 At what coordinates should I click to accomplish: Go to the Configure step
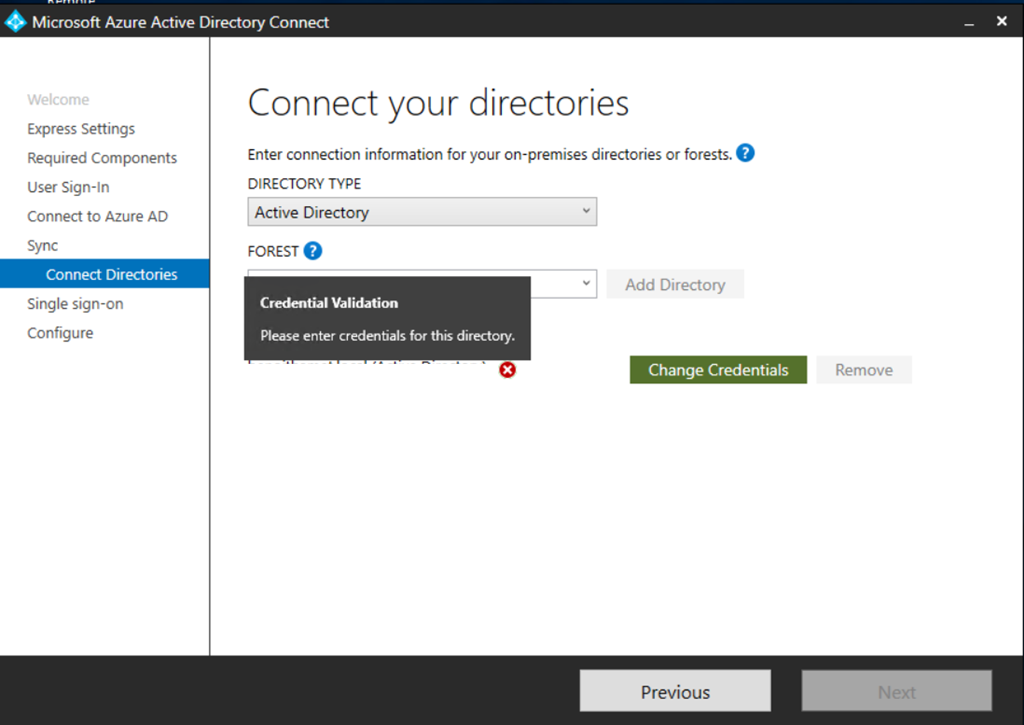point(60,333)
